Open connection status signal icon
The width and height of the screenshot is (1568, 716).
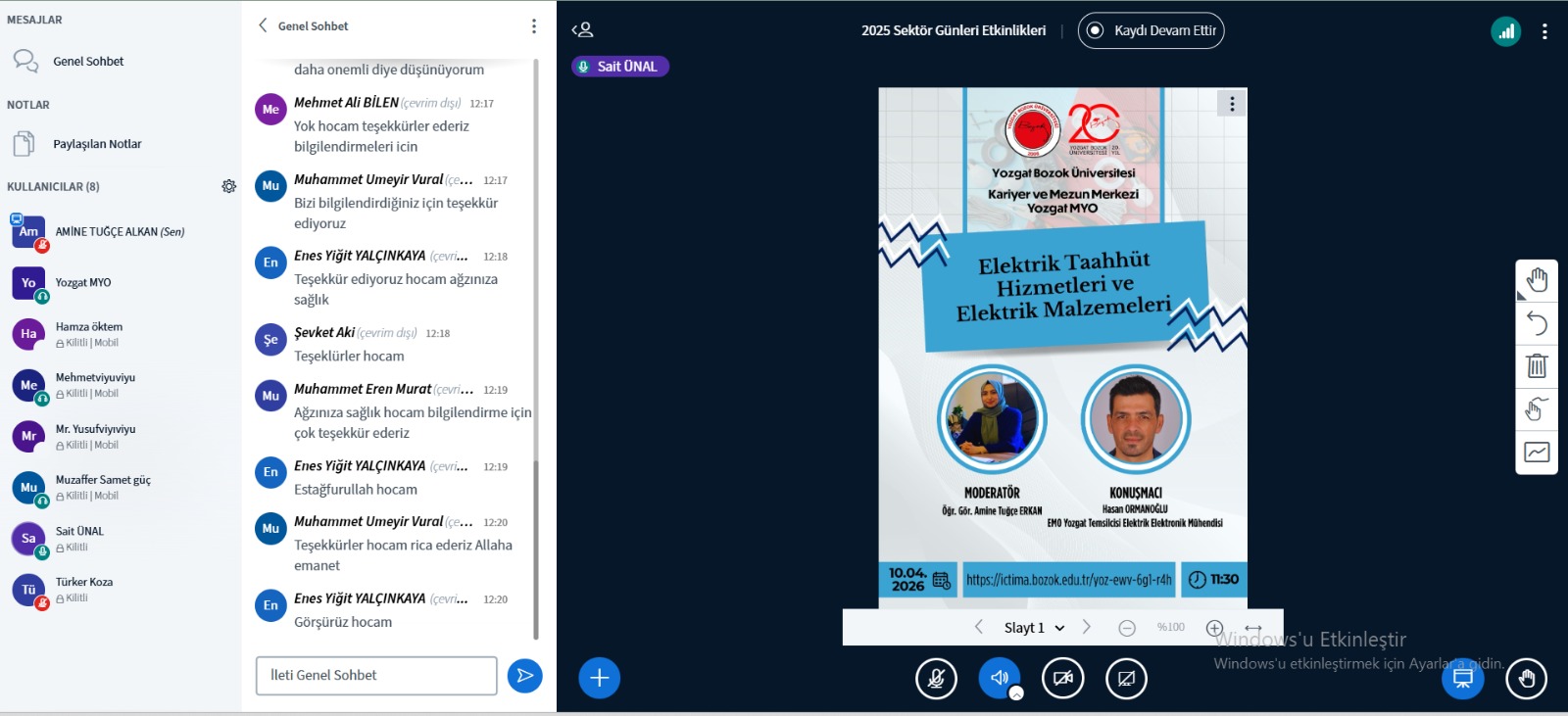pyautogui.click(x=1505, y=31)
